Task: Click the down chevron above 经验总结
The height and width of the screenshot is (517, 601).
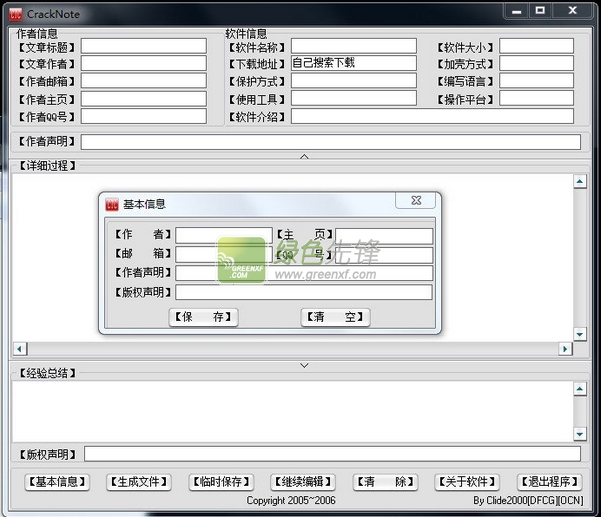Action: click(304, 365)
